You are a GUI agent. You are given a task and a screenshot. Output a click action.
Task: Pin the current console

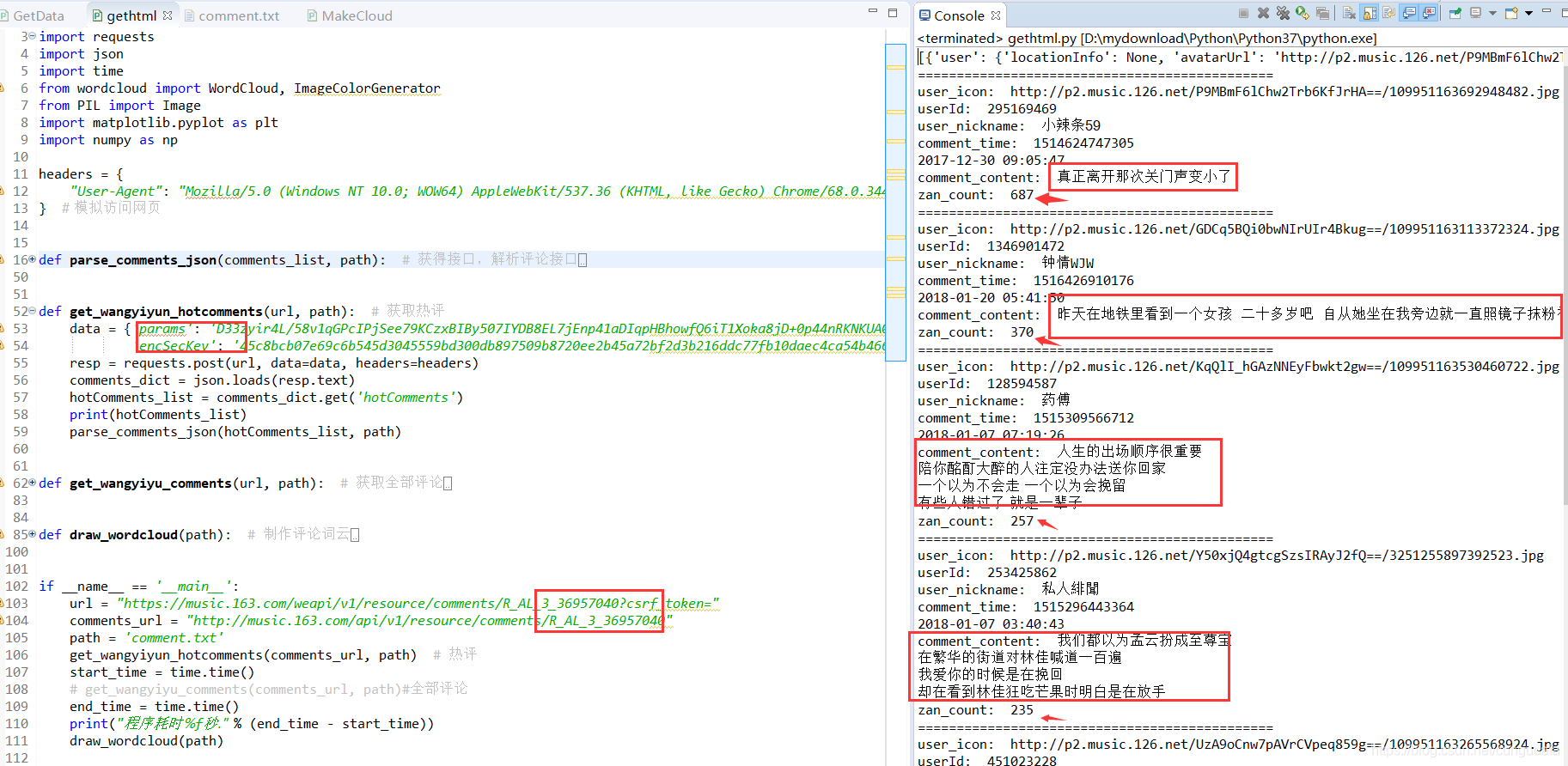[1455, 13]
